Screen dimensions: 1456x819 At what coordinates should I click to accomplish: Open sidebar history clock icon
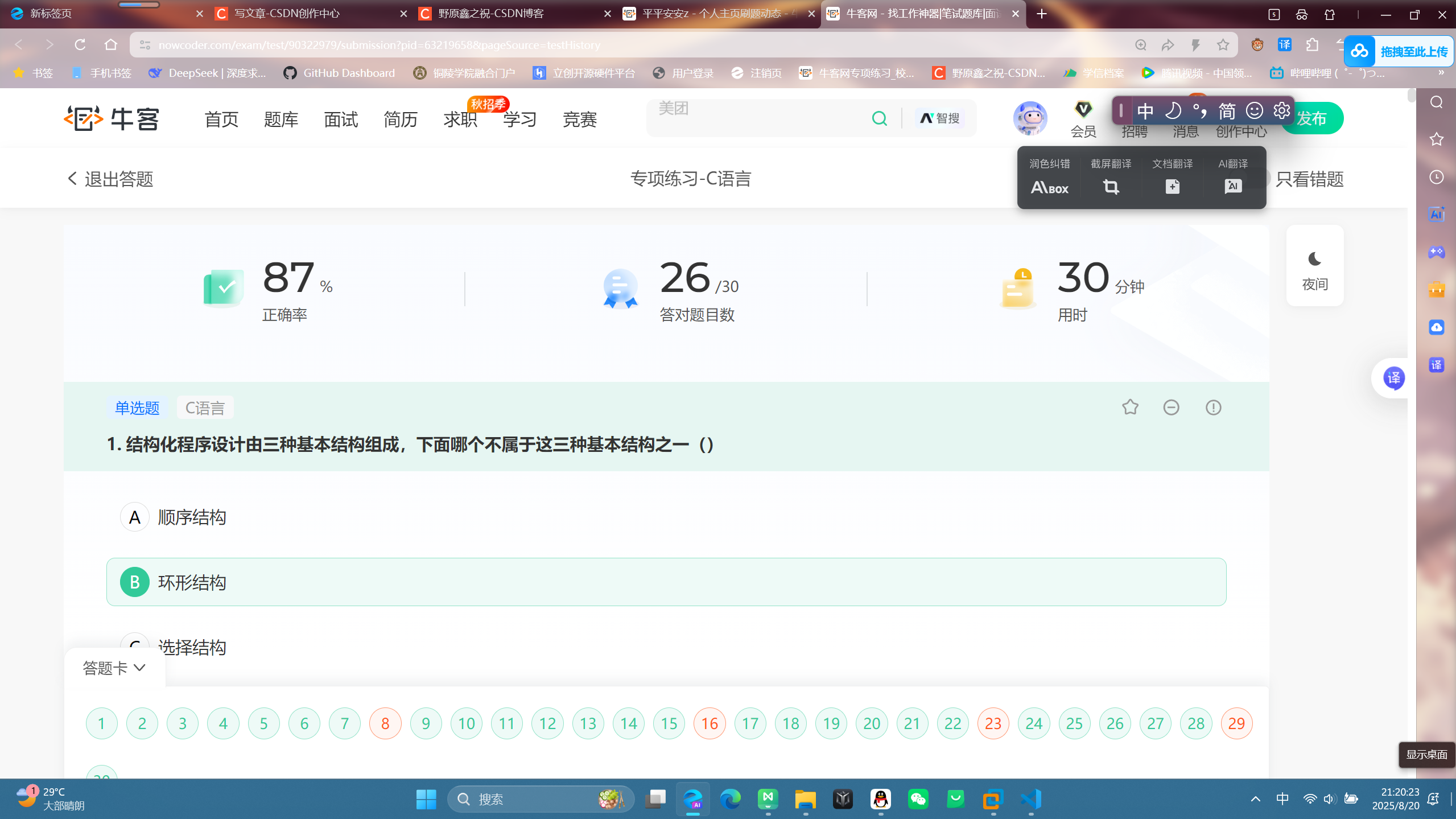click(1436, 177)
